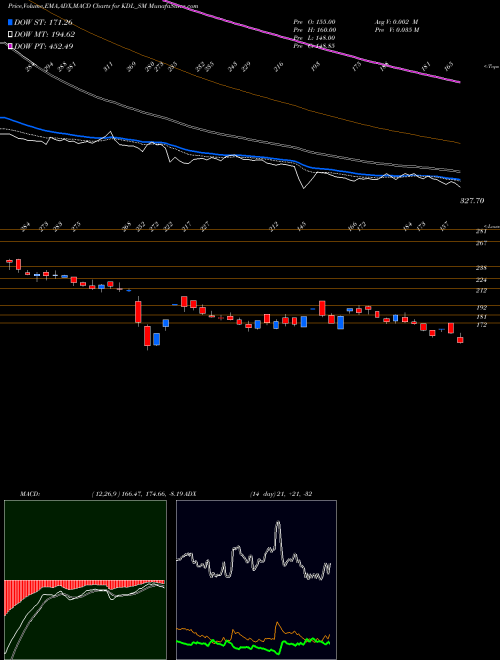Viewport: 500px width, 660px height.
Task: Open the MACD indicator panel
Action: click(85, 580)
